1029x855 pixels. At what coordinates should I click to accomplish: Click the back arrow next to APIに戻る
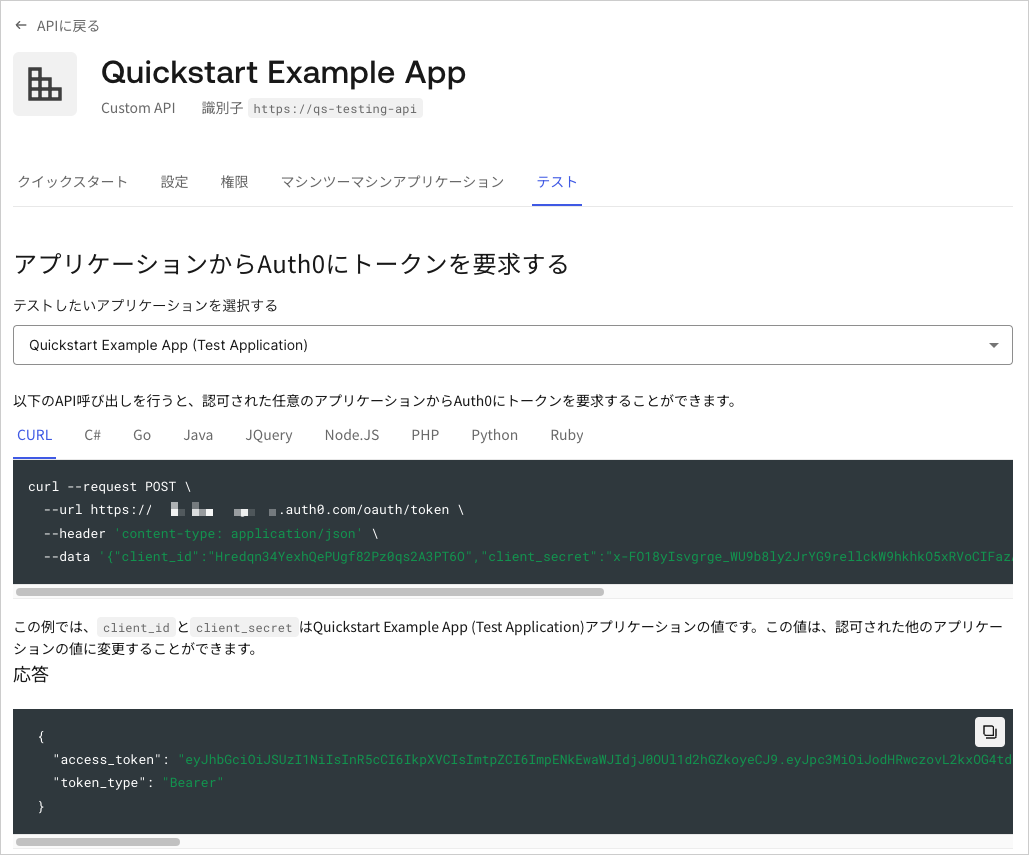pyautogui.click(x=21, y=26)
